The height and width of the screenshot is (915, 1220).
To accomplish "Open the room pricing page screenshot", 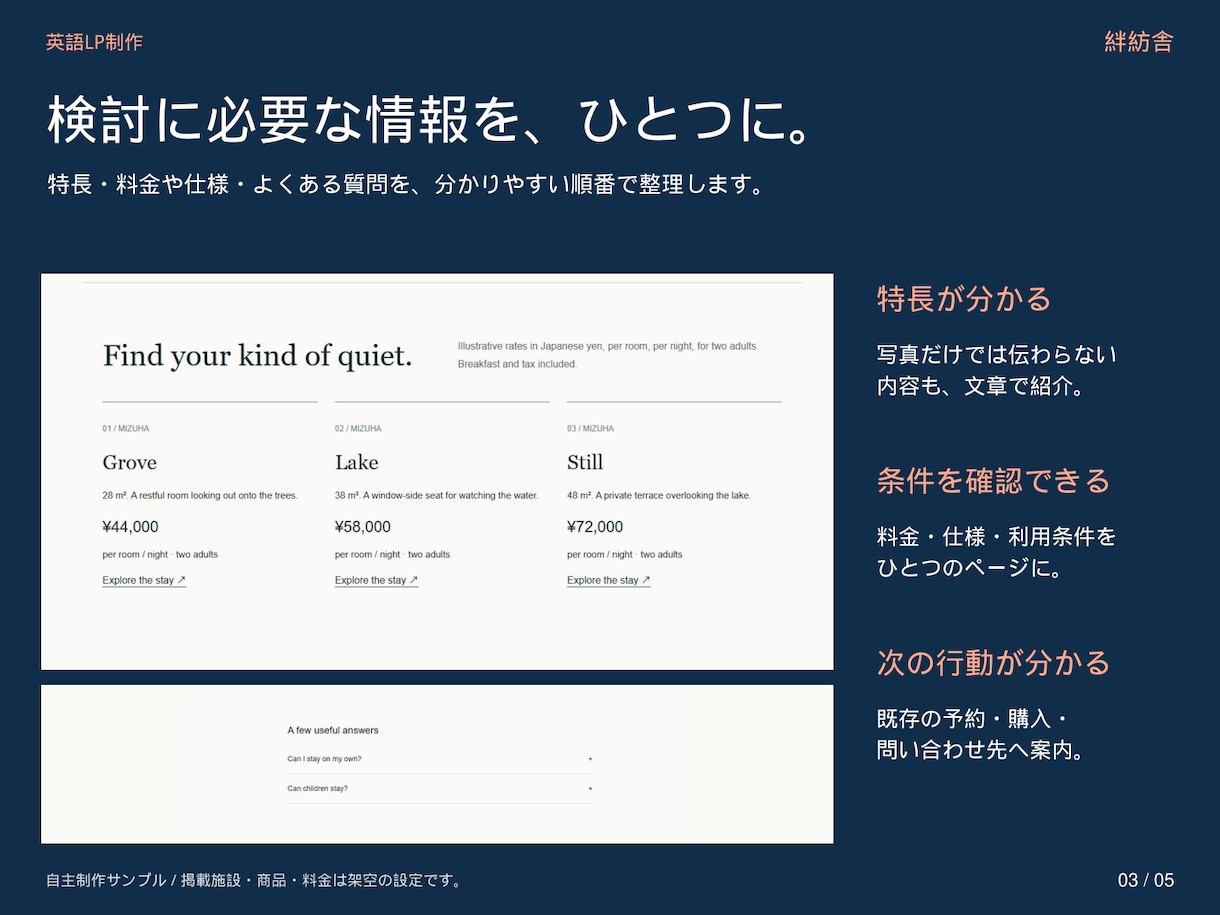I will point(437,472).
